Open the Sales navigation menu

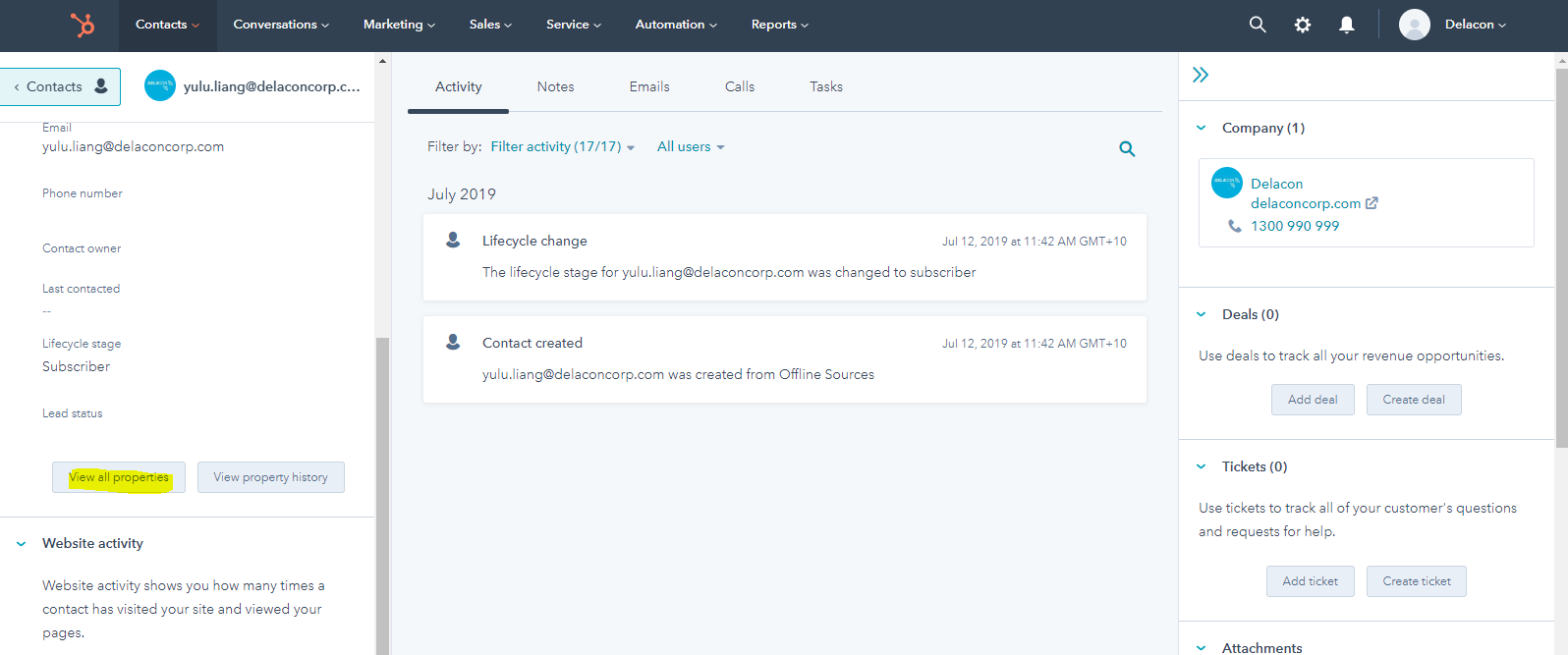click(490, 25)
